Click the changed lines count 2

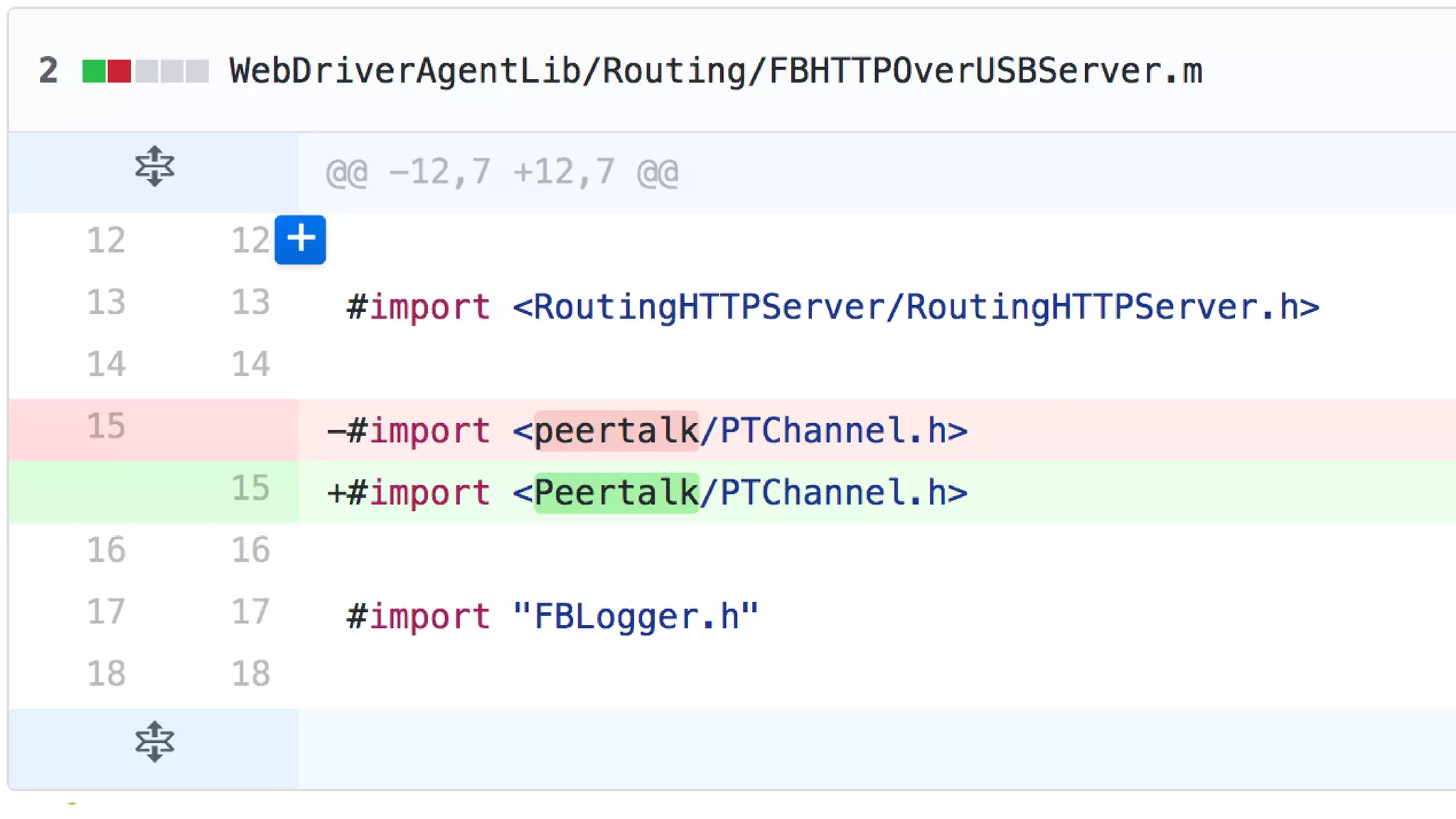[48, 71]
